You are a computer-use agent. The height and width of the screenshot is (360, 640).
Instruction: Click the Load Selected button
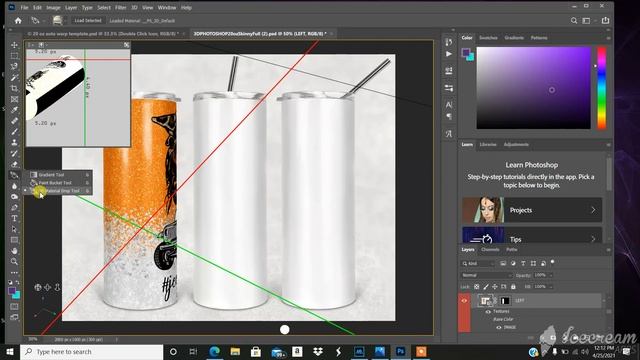click(x=88, y=20)
